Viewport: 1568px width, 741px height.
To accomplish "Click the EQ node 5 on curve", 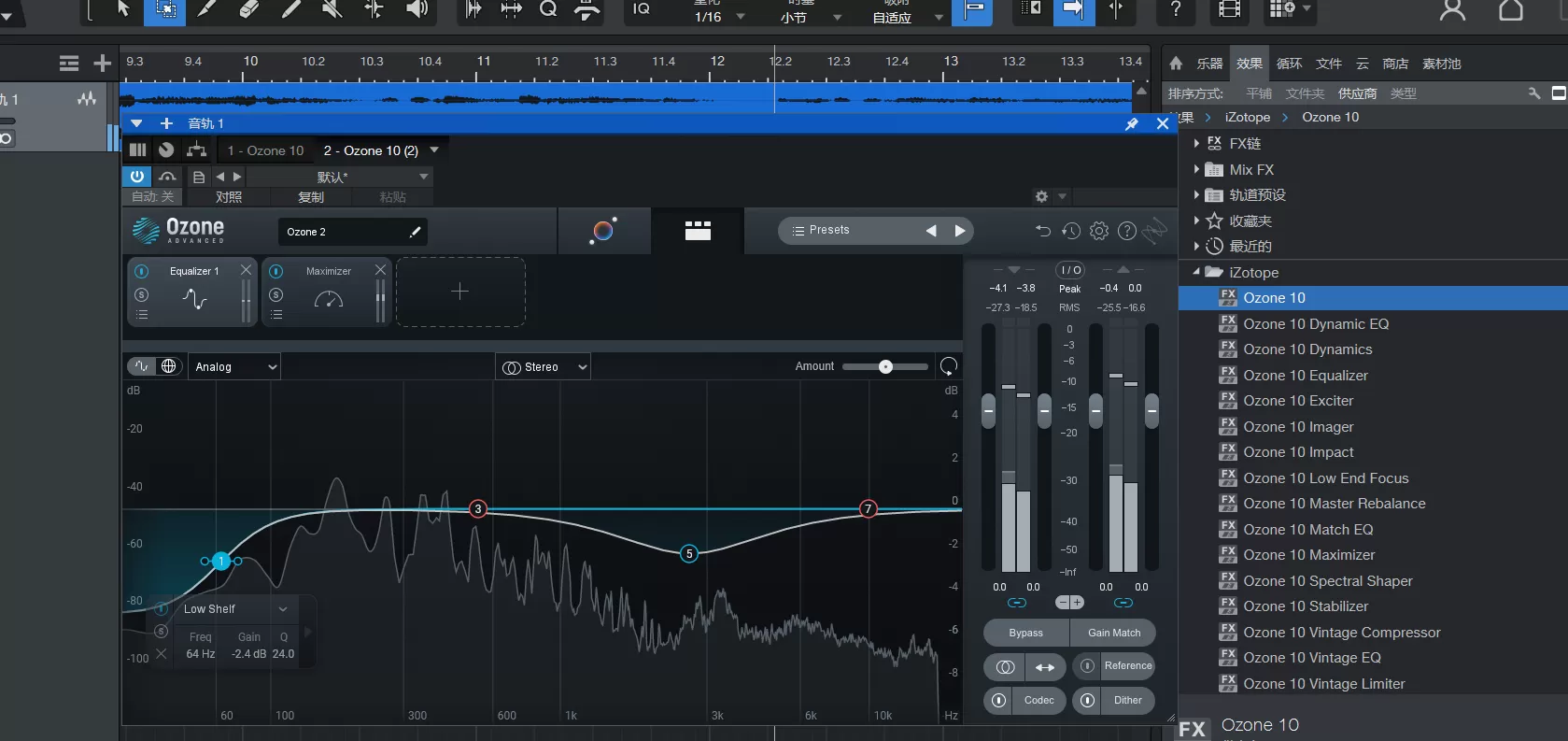I will point(689,554).
